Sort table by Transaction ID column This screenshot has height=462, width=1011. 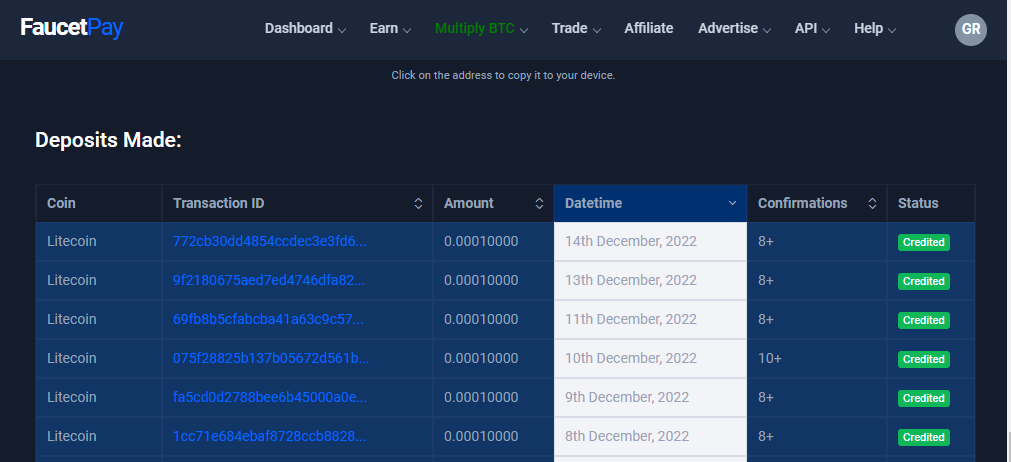(297, 204)
